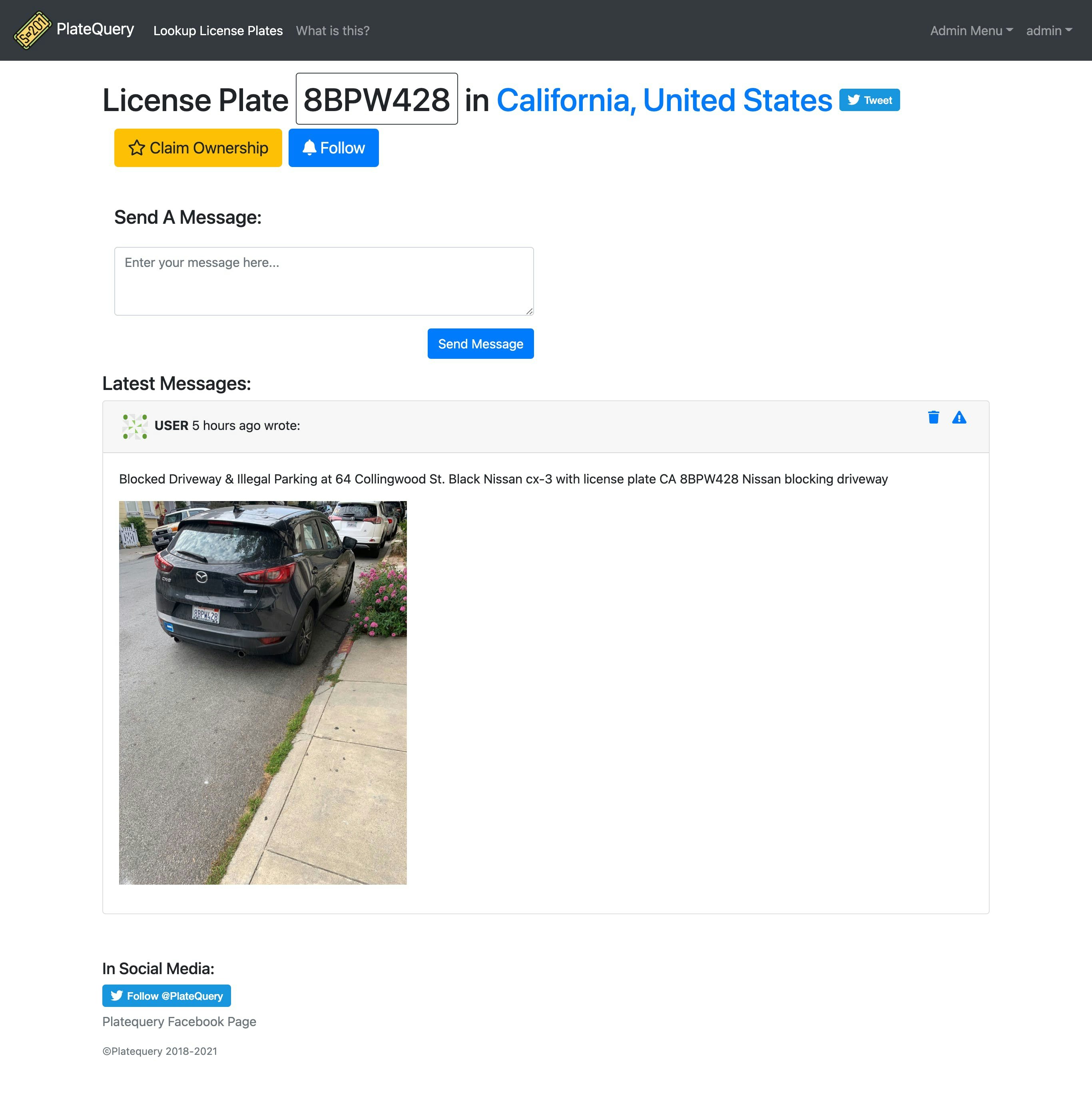
Task: Click the PlateQuery license plate logo
Action: 33,30
